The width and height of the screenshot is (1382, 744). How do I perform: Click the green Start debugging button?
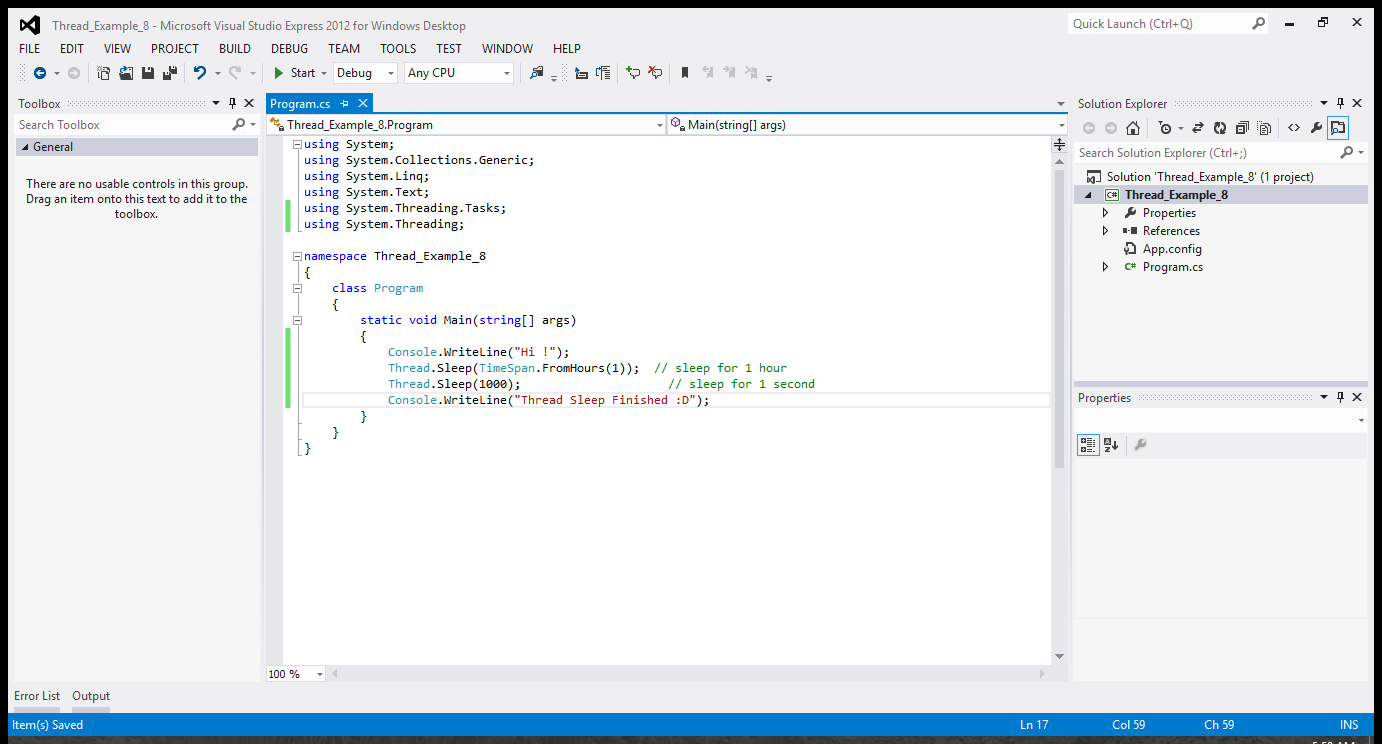(x=294, y=73)
